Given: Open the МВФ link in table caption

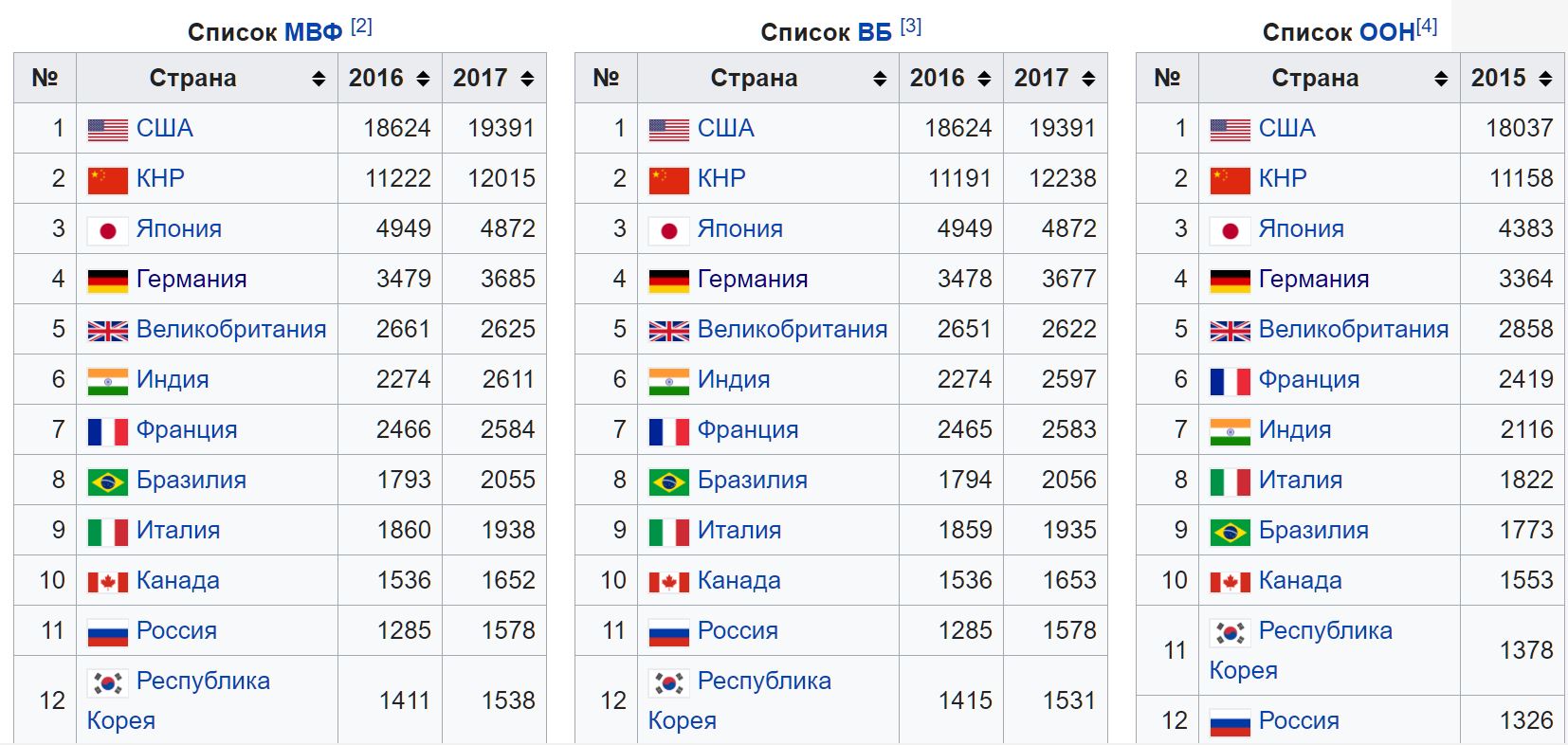Looking at the screenshot, I should (313, 32).
